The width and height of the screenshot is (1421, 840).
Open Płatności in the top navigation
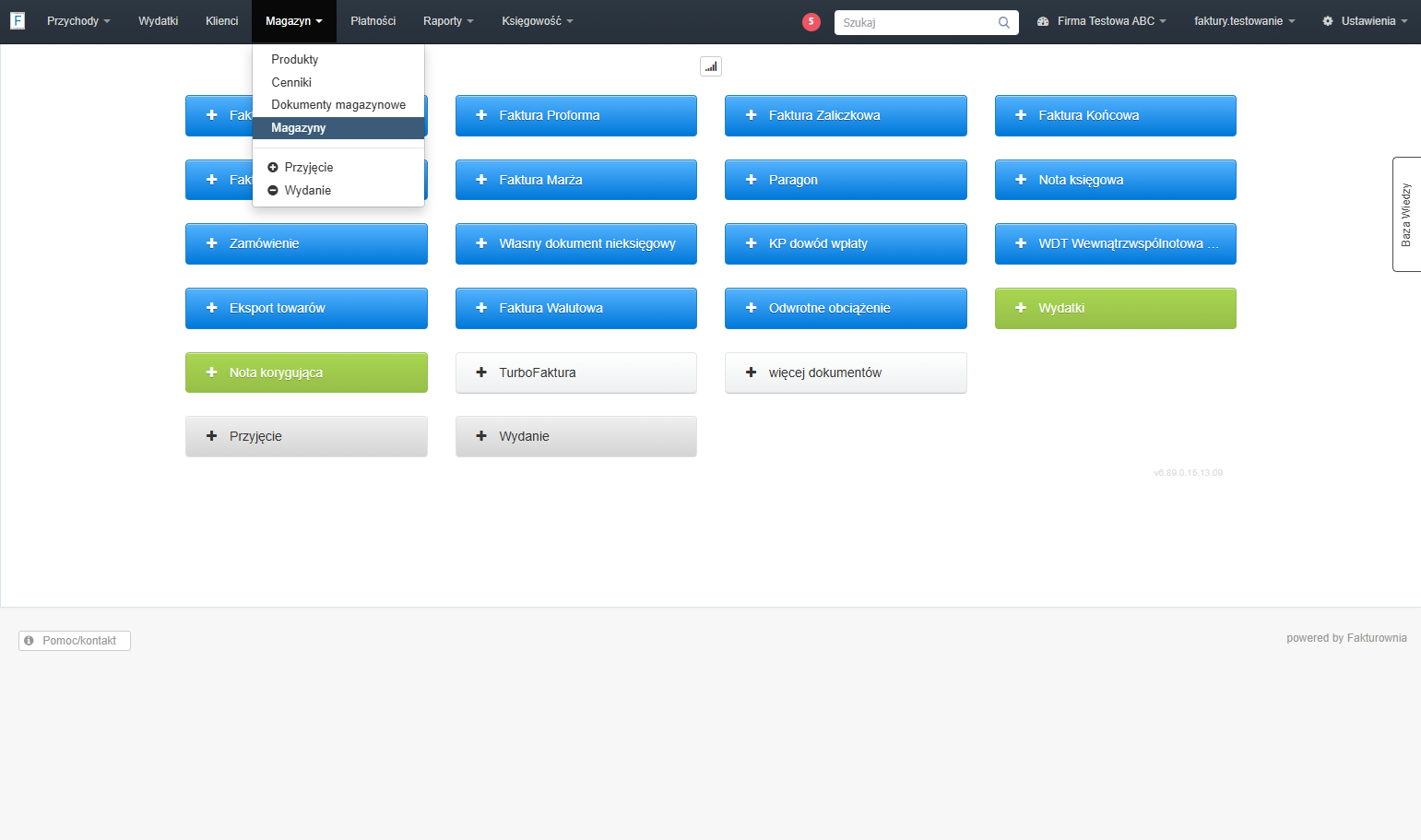(373, 21)
